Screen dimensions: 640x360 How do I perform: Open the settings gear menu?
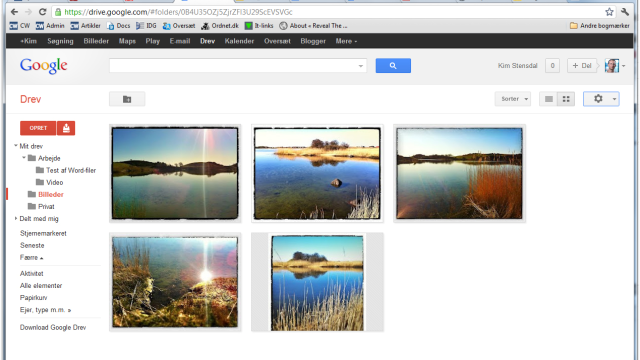601,99
